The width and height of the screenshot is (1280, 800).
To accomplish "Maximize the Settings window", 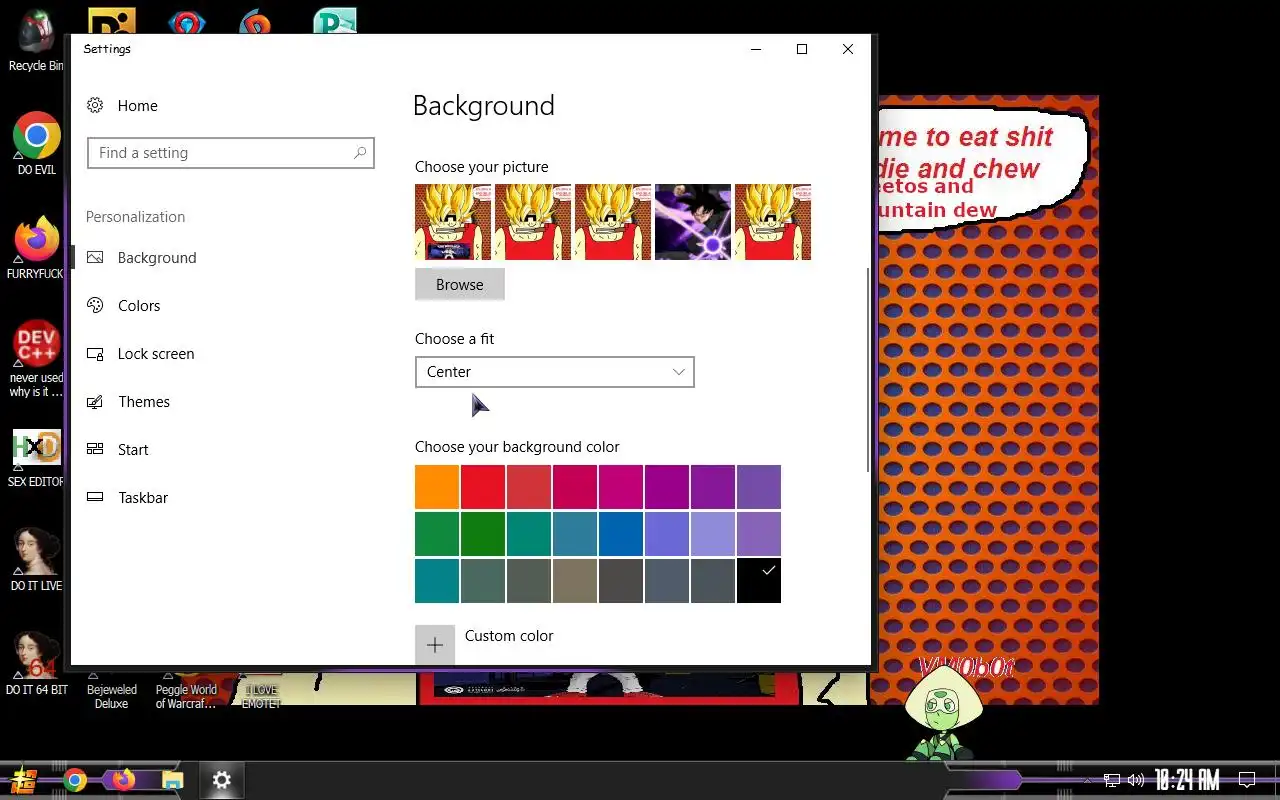I will [801, 49].
